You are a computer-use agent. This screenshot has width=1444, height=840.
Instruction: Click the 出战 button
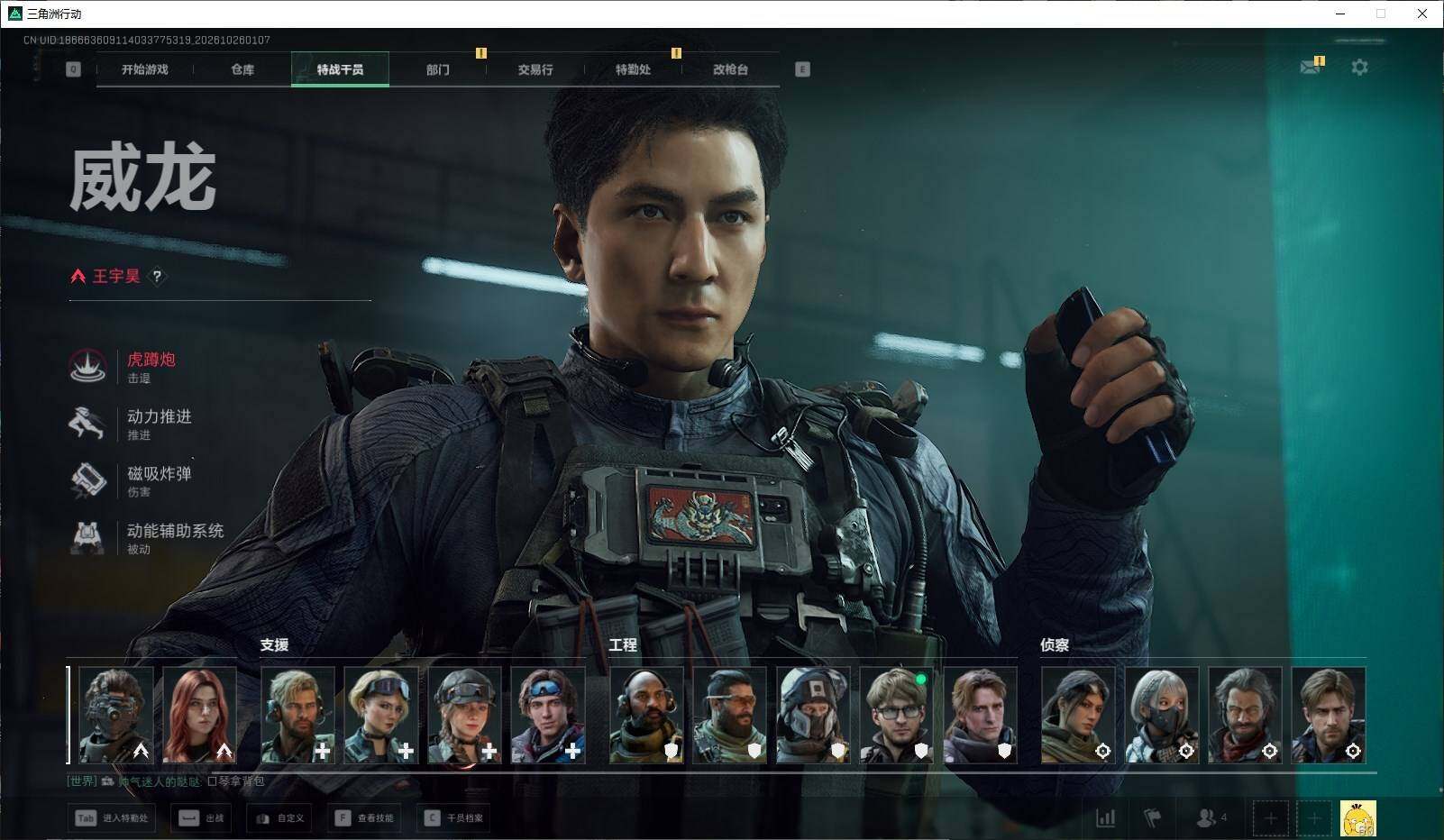201,818
